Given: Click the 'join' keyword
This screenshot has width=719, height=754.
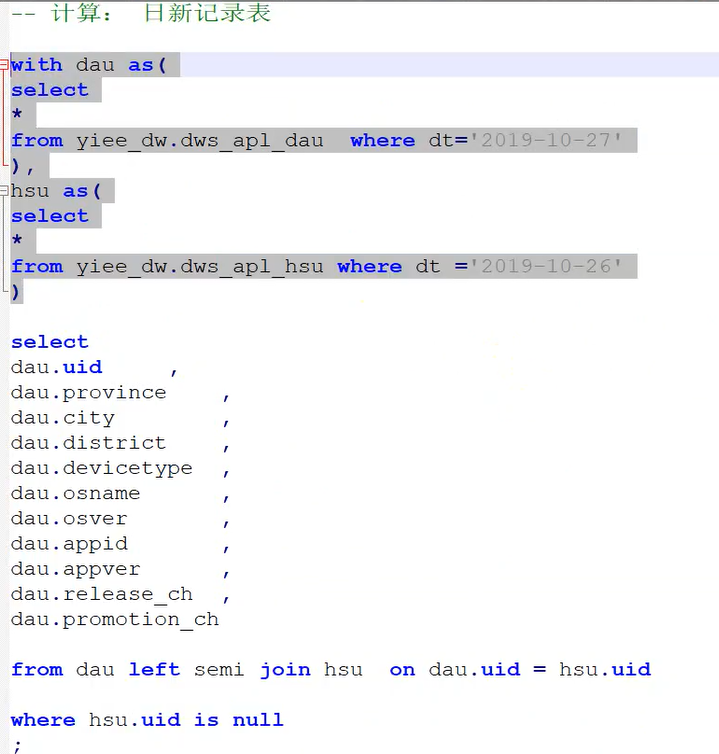Looking at the screenshot, I should tap(285, 670).
